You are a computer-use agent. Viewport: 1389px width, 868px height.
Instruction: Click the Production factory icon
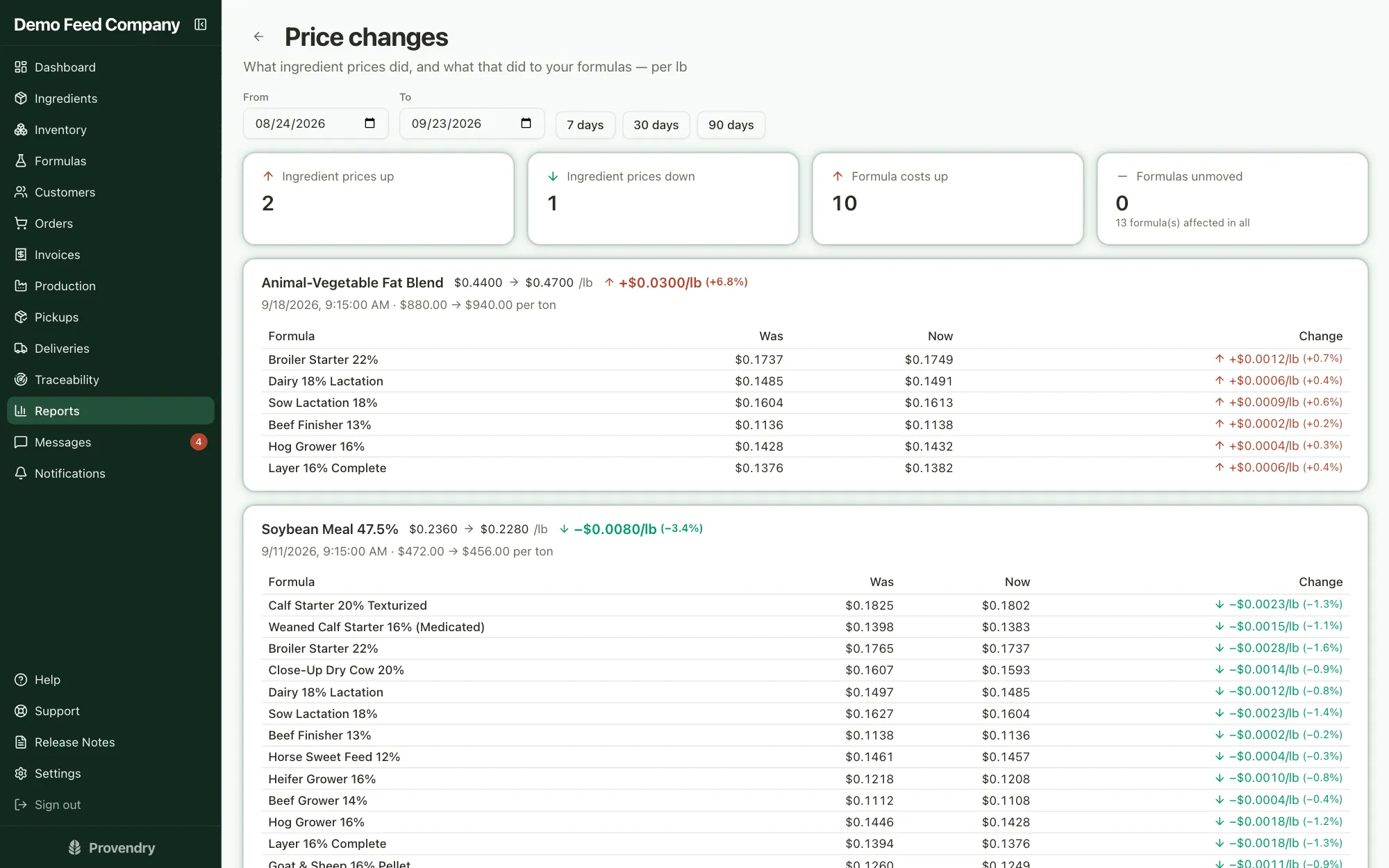coord(21,285)
